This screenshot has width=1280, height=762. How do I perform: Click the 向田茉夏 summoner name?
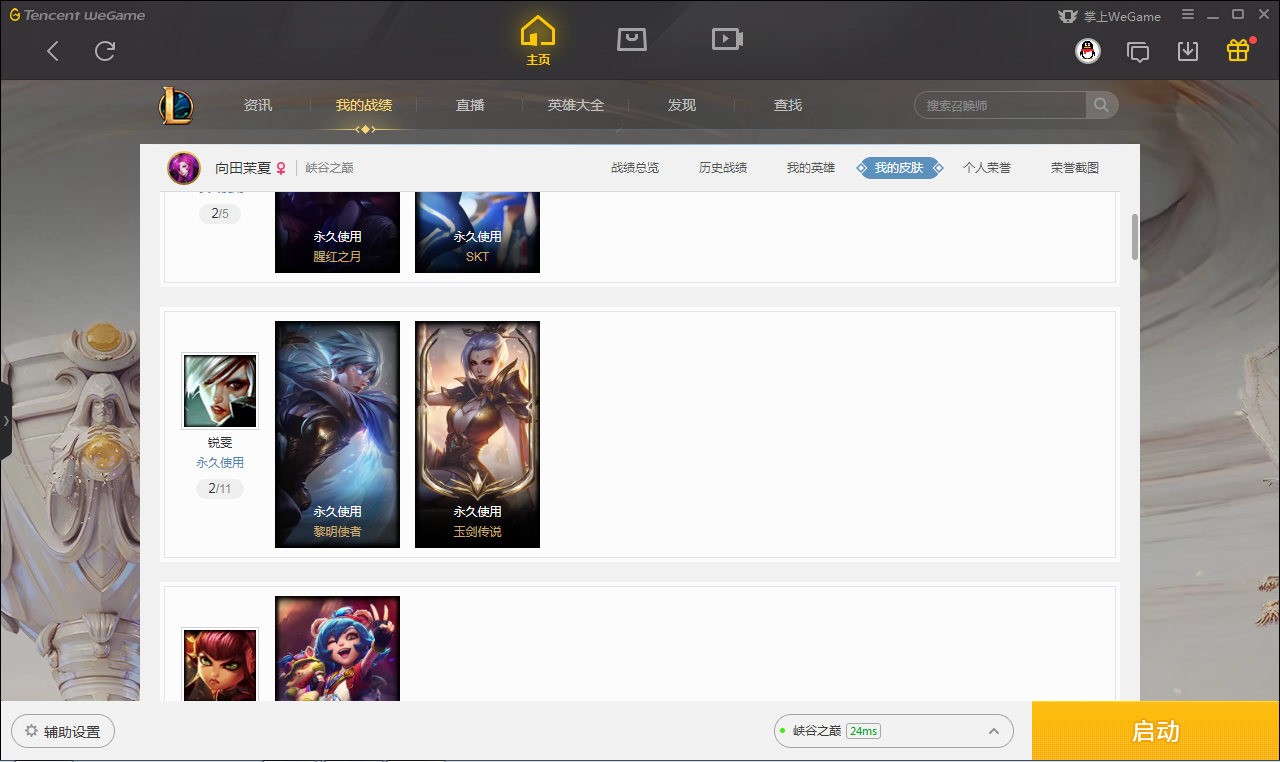[243, 168]
